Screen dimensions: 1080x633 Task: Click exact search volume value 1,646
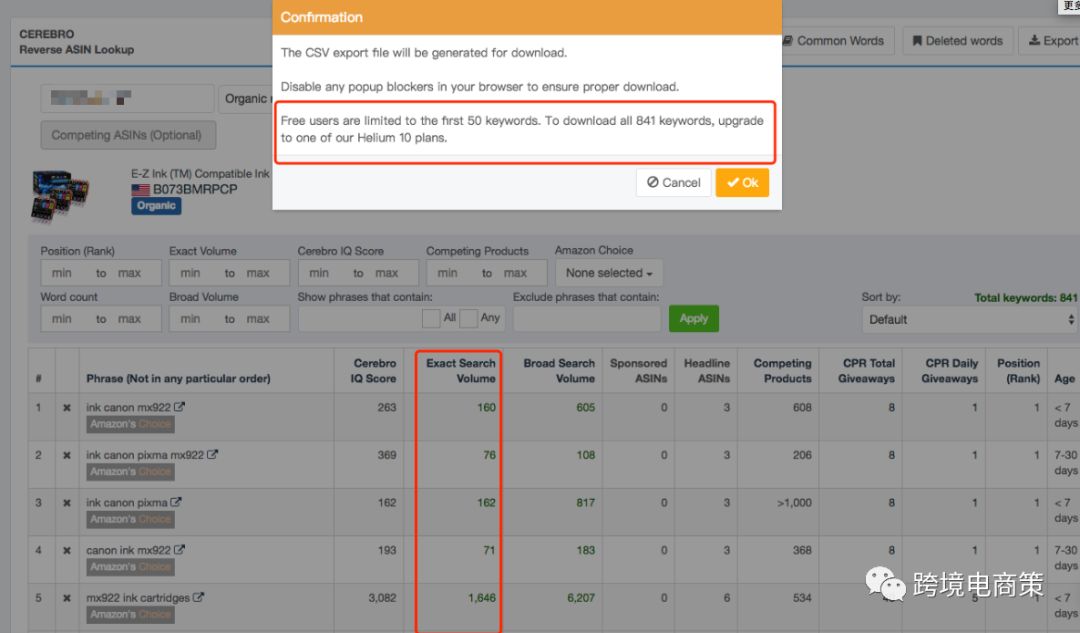click(481, 597)
